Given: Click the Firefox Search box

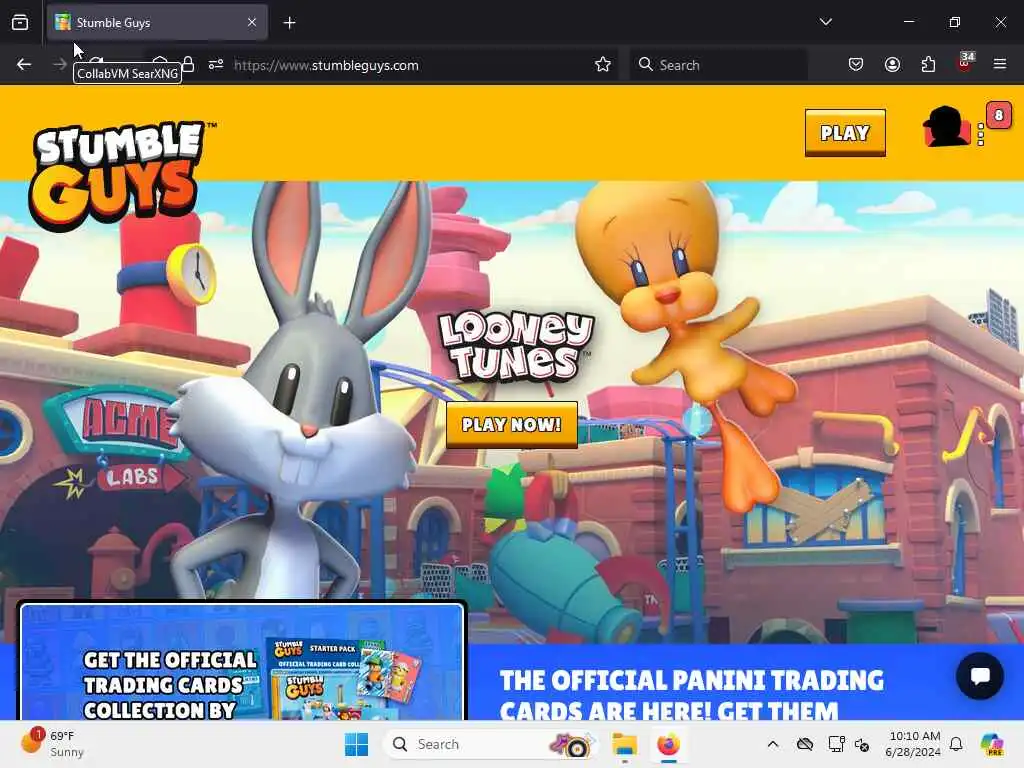Looking at the screenshot, I should click(718, 65).
